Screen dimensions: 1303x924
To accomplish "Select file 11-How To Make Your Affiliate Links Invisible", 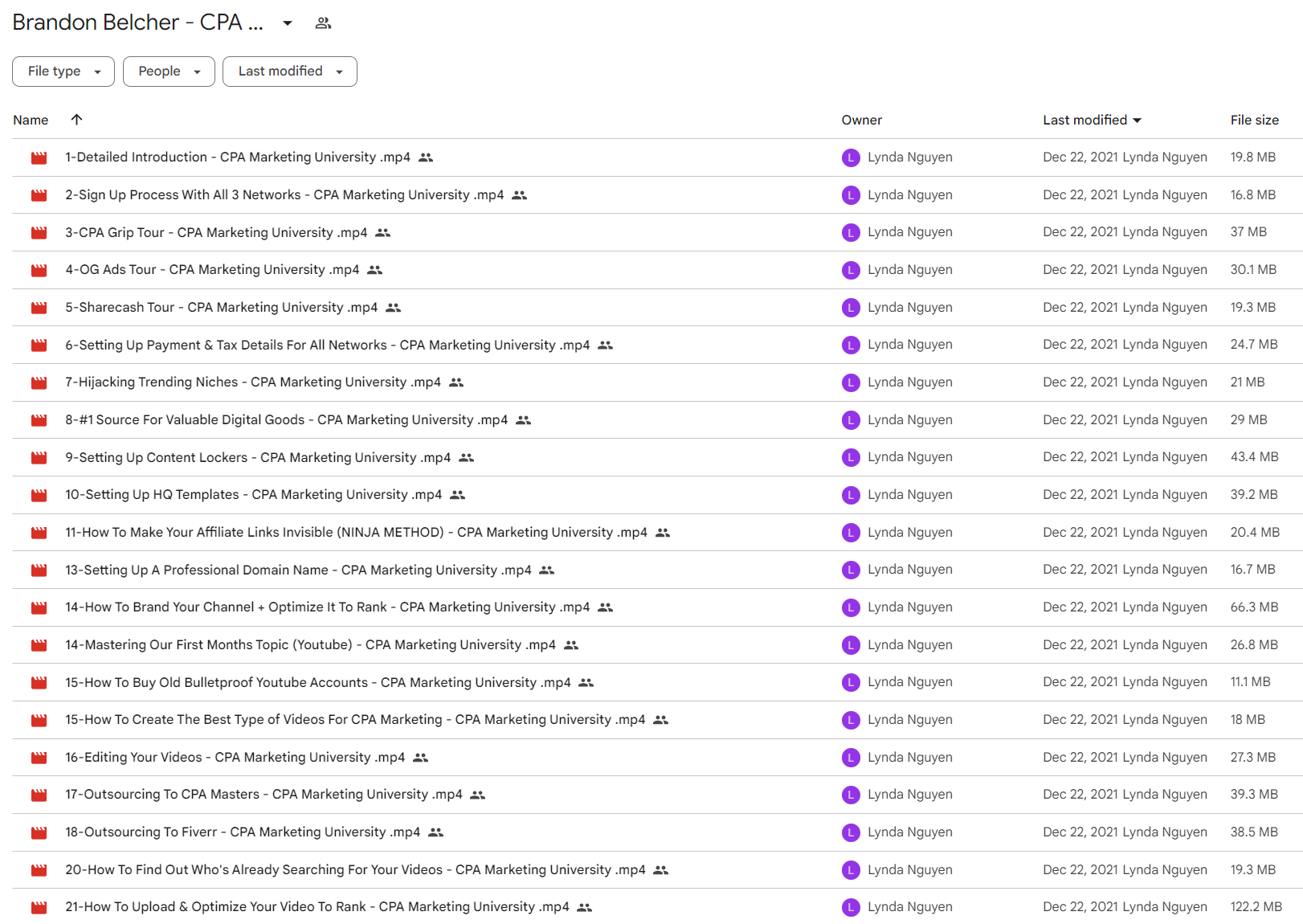I will [x=356, y=533].
